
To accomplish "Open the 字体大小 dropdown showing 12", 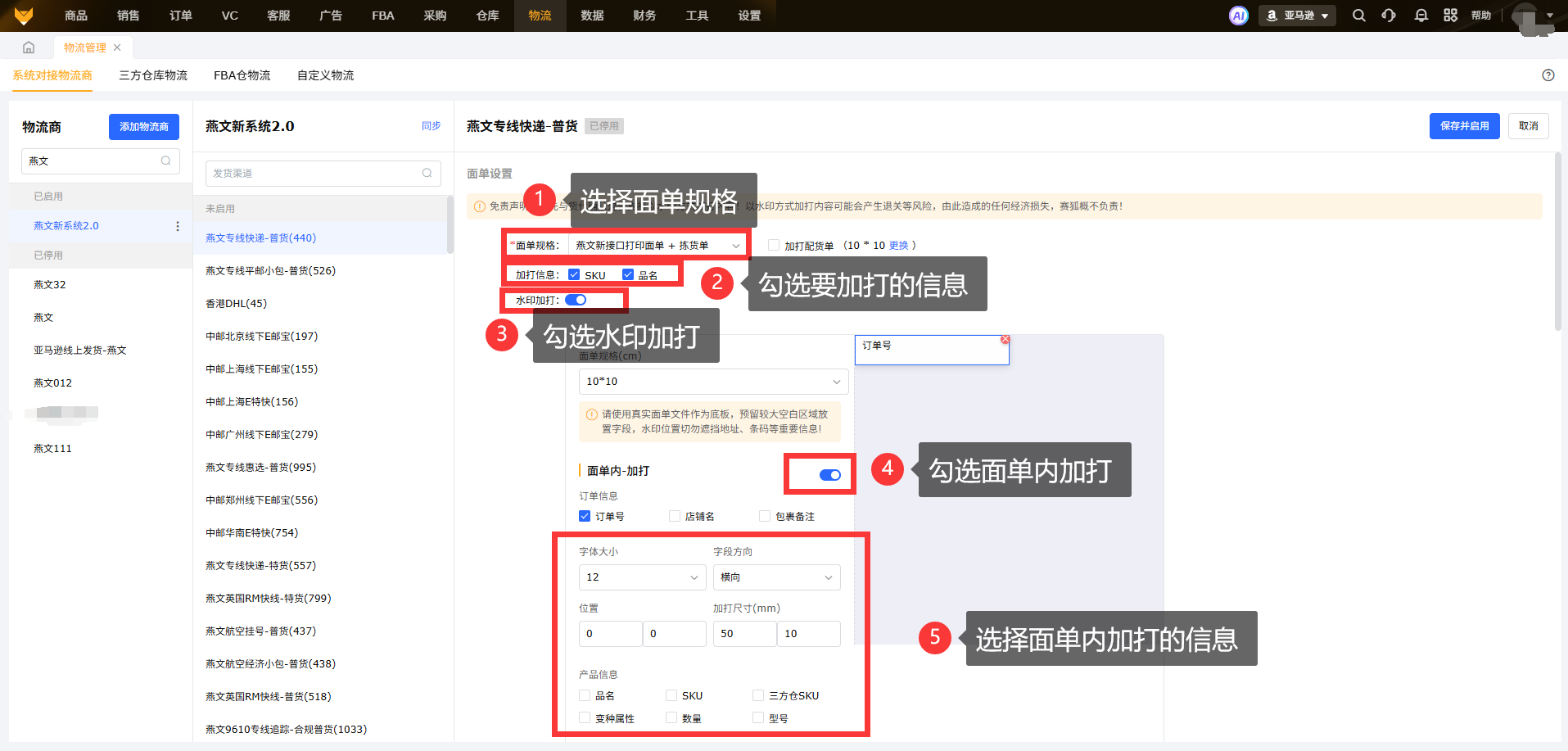I will (x=642, y=577).
